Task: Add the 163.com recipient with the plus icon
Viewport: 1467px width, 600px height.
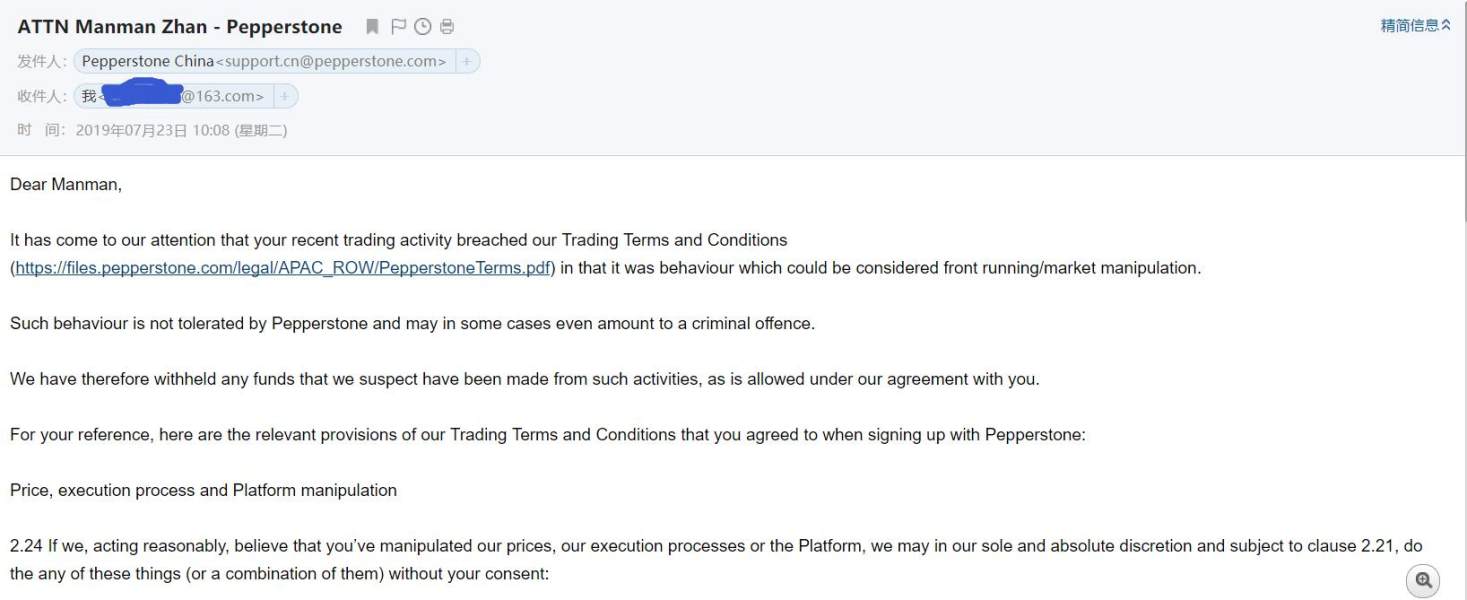Action: [285, 97]
